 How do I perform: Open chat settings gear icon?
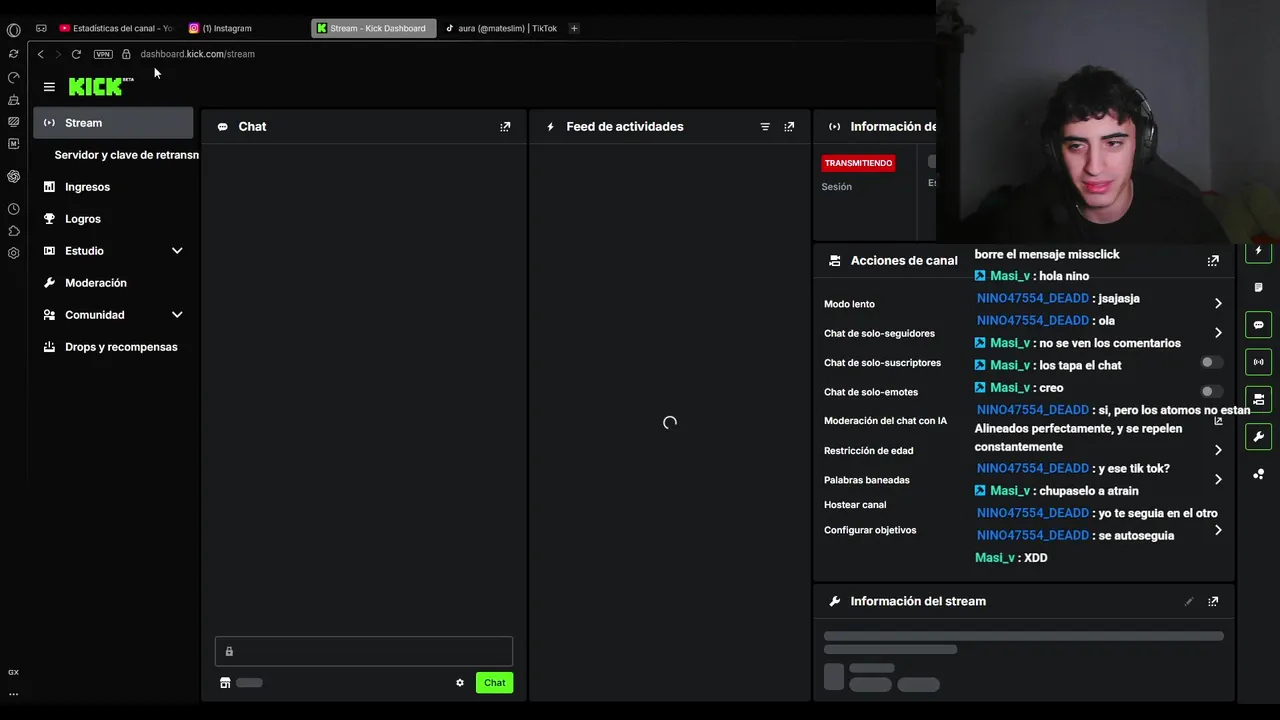point(460,683)
